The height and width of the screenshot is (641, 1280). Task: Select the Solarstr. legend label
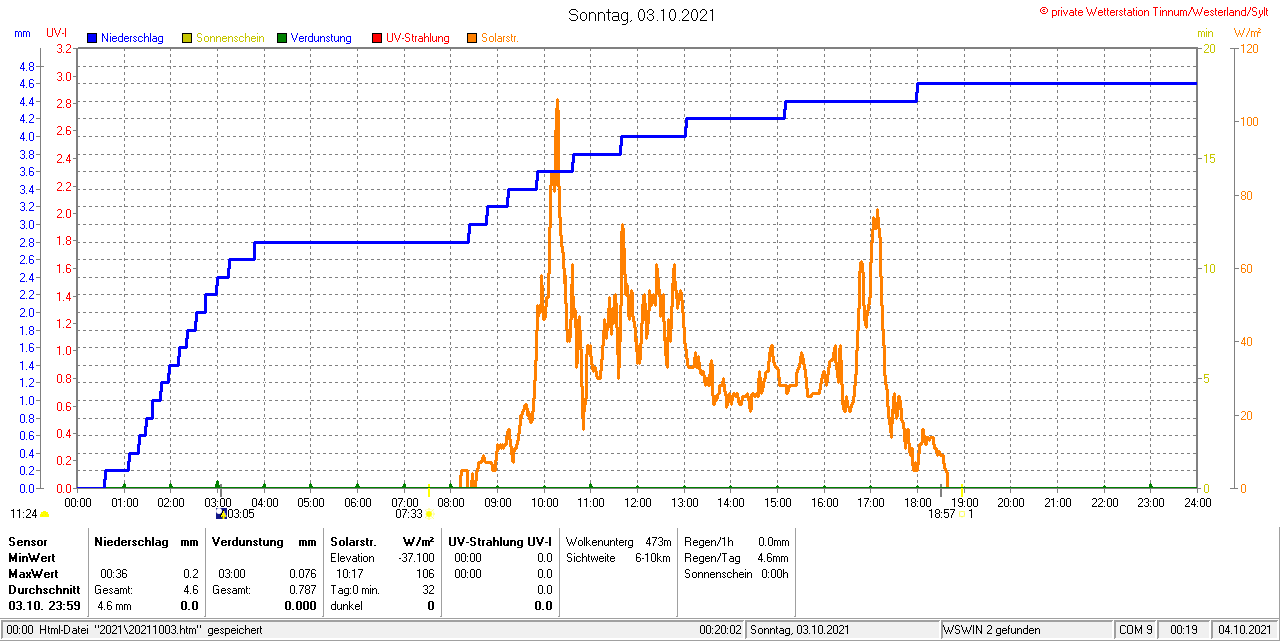click(x=499, y=38)
